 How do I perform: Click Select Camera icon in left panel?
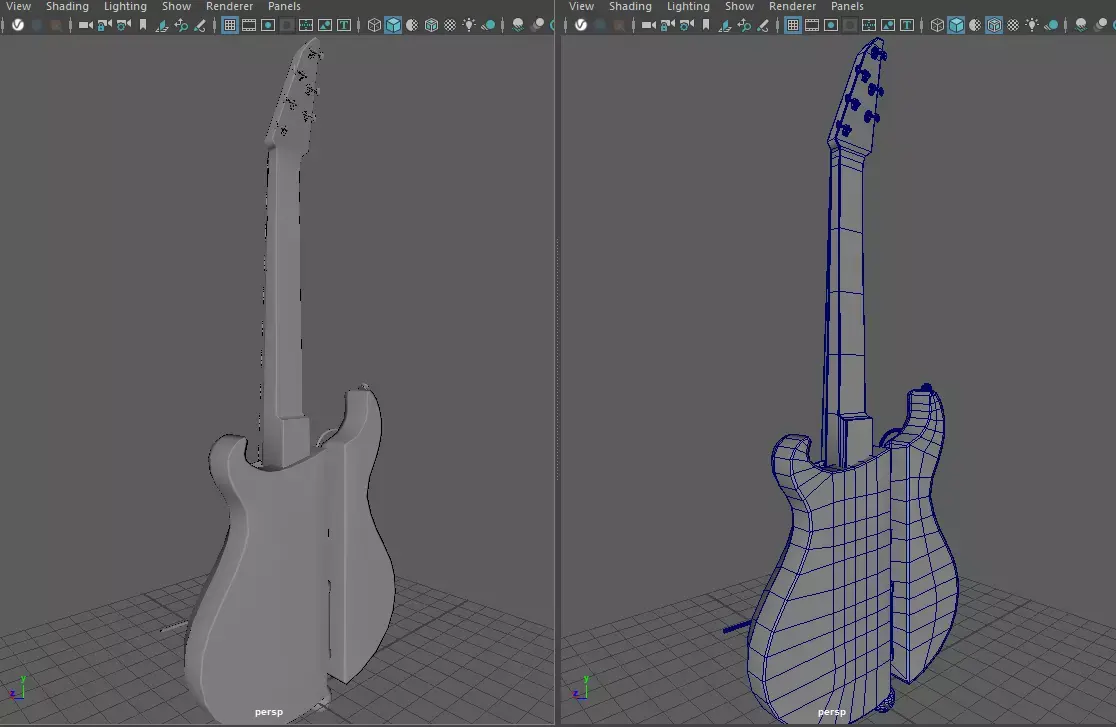coord(85,25)
